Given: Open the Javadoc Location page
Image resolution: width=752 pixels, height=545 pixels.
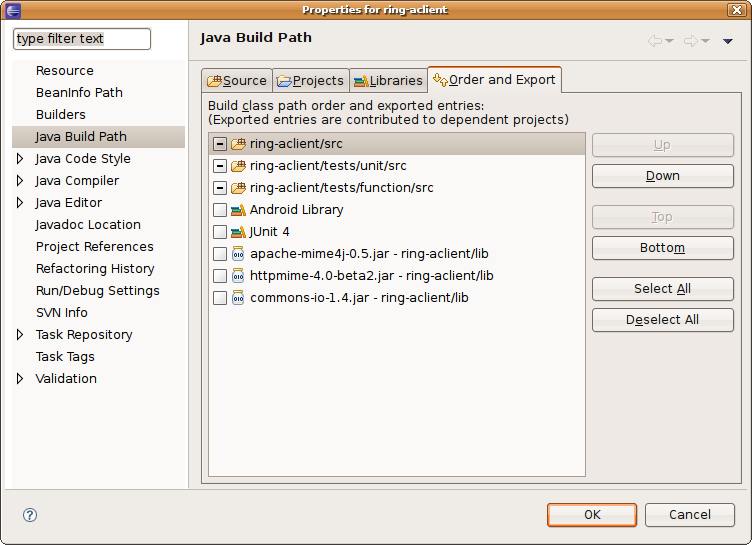Looking at the screenshot, I should [88, 225].
